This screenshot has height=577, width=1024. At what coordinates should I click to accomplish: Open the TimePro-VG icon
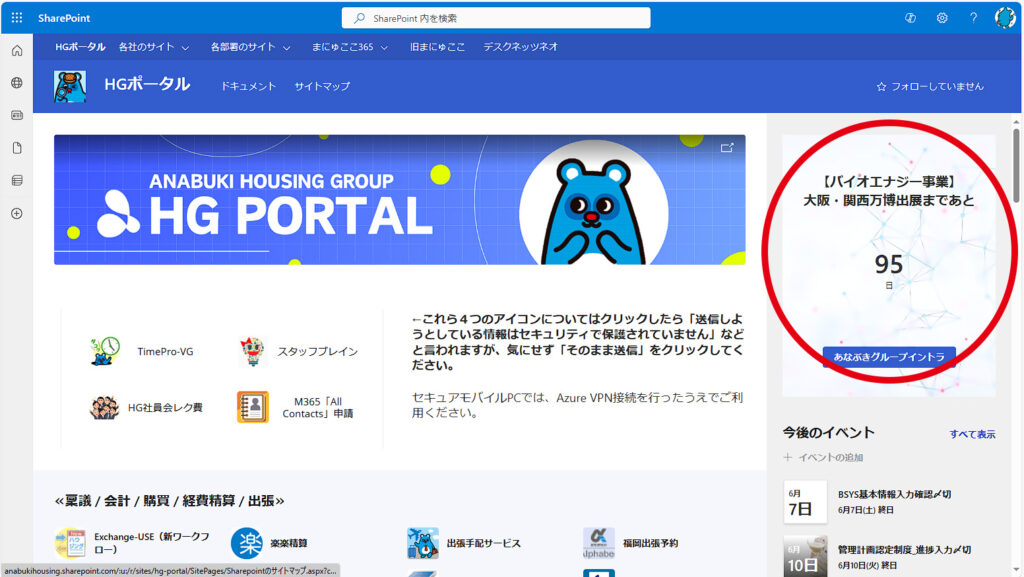click(104, 351)
